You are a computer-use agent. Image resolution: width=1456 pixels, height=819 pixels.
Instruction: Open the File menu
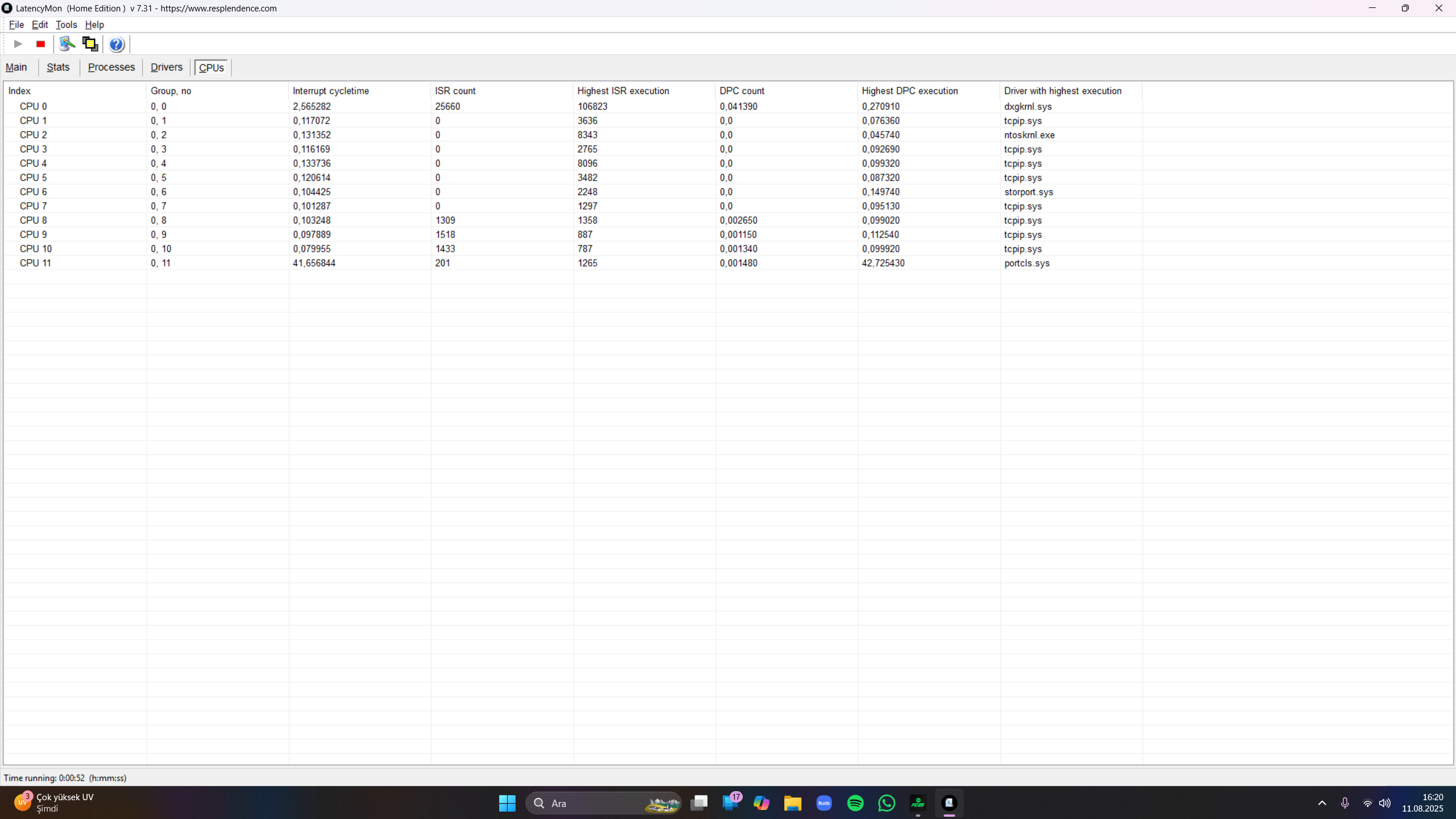coord(17,24)
